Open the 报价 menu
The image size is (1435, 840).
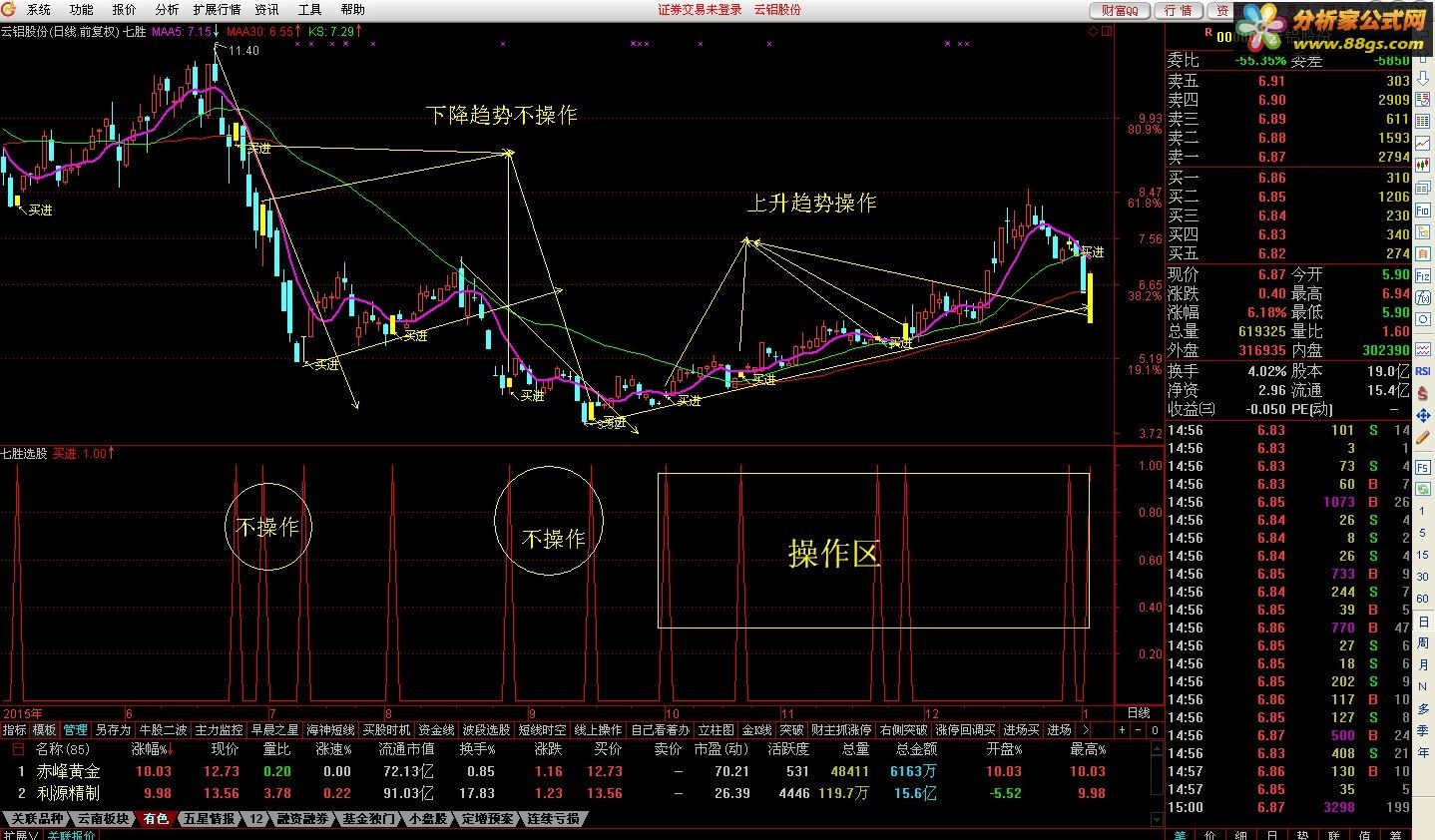124,10
